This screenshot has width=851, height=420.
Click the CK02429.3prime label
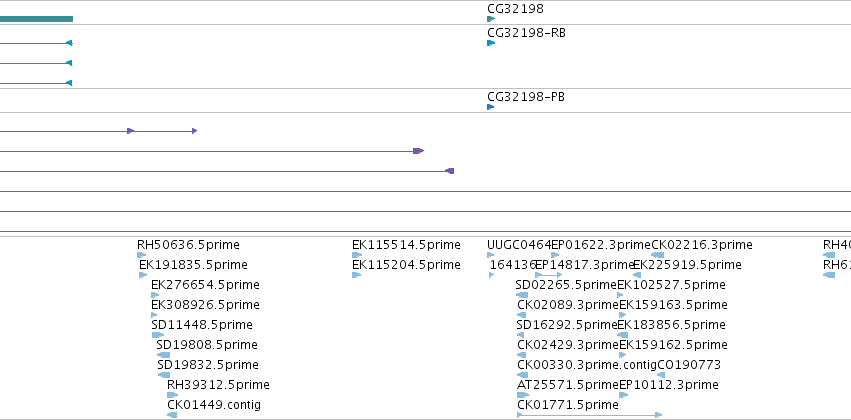pos(568,345)
